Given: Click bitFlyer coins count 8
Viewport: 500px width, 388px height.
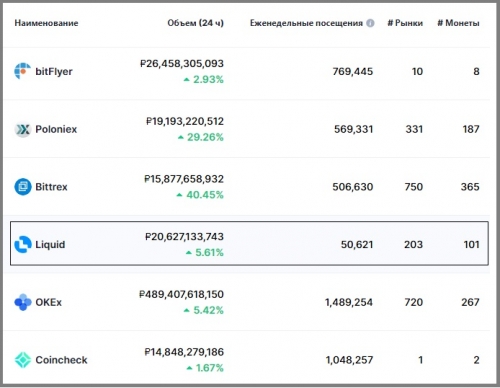Looking at the screenshot, I should click(476, 71).
